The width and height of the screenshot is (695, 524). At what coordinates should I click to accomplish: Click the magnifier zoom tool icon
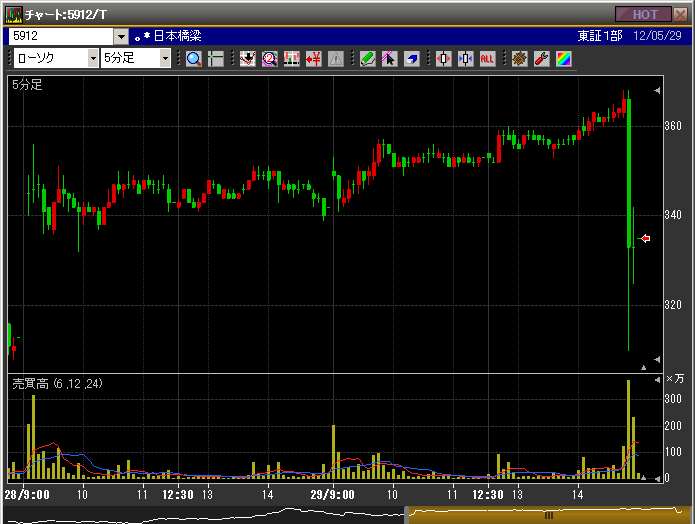point(194,58)
